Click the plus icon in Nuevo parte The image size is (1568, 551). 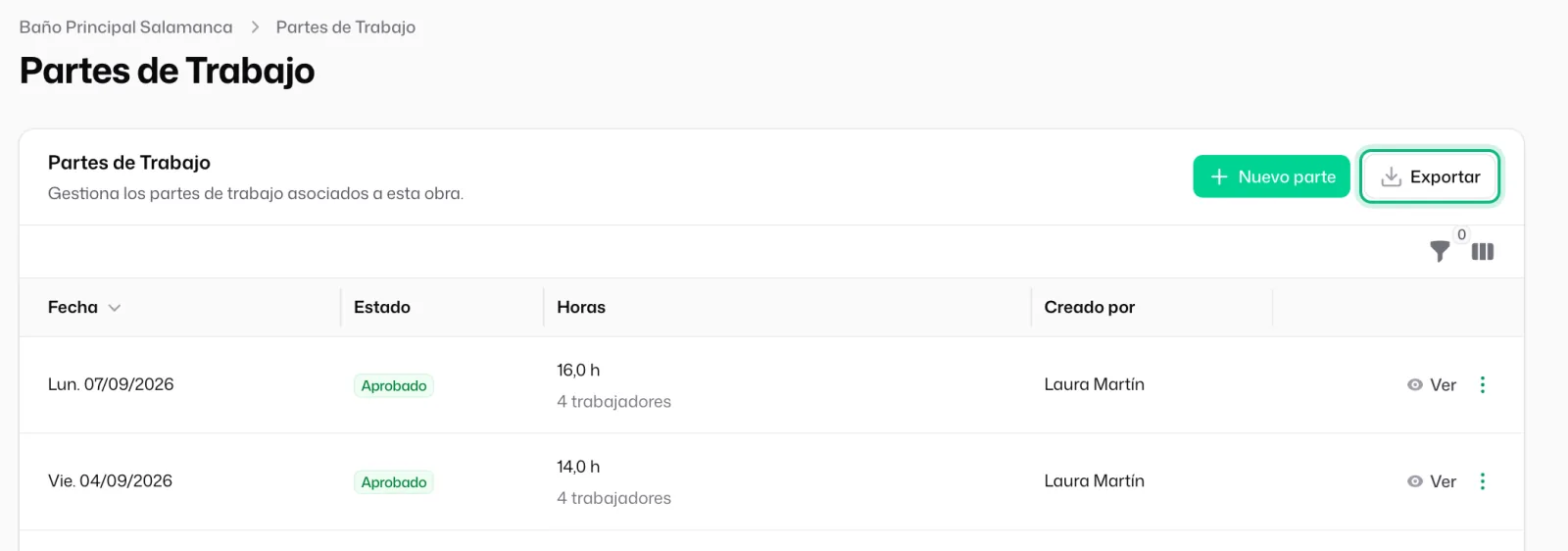click(1219, 176)
